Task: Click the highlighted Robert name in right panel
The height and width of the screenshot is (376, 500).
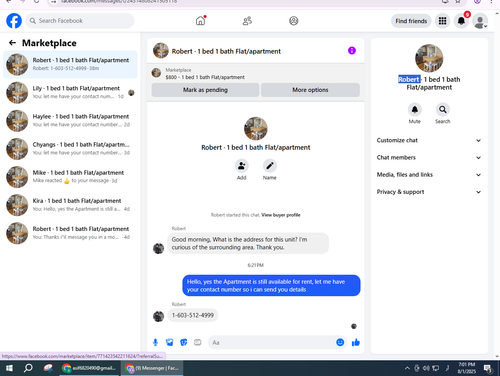Action: tap(409, 79)
